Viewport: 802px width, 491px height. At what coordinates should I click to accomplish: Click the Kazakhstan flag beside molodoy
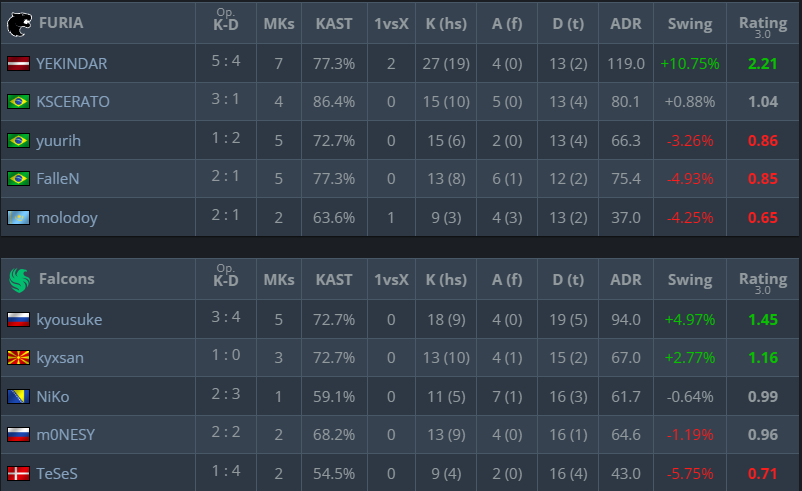point(17,218)
